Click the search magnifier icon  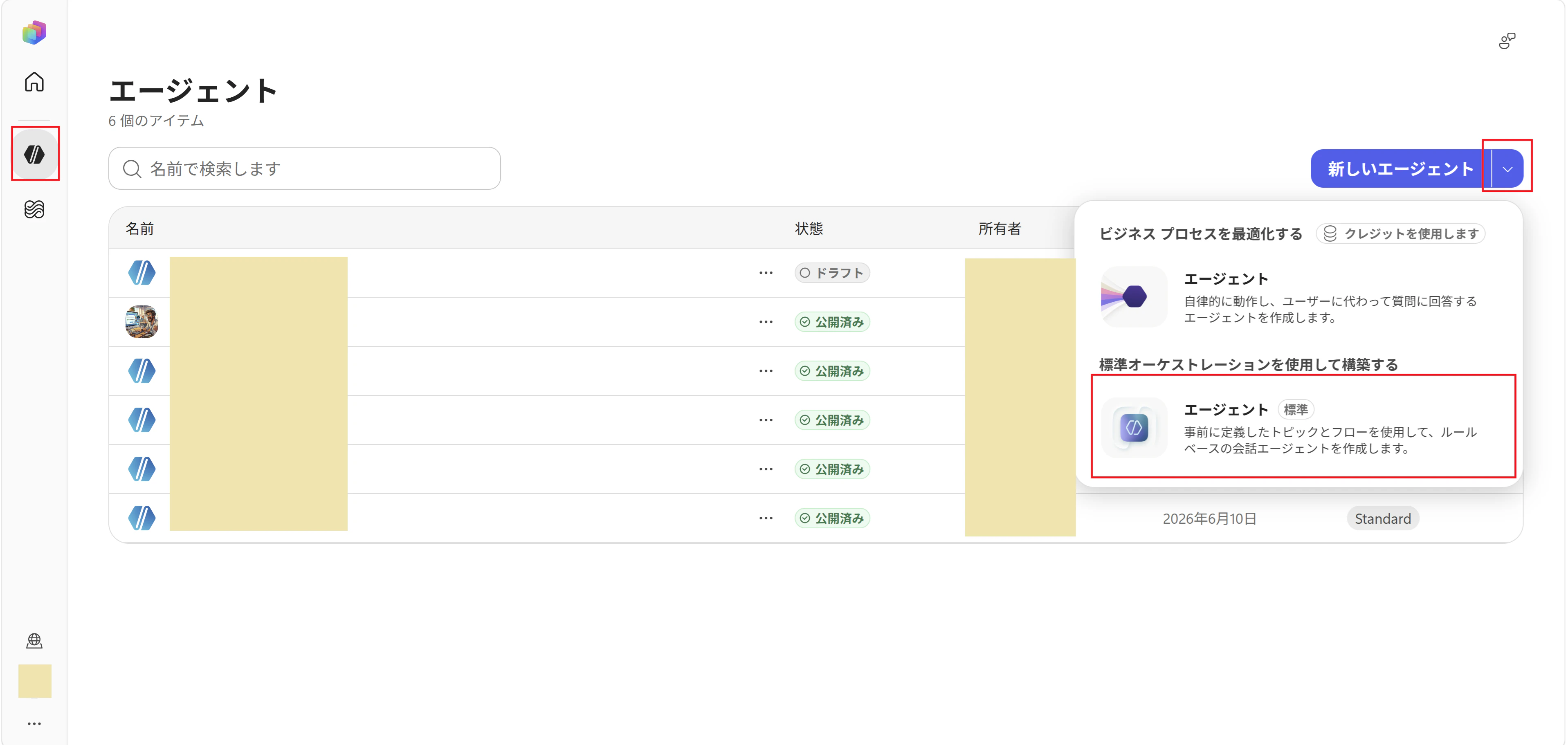pos(131,168)
